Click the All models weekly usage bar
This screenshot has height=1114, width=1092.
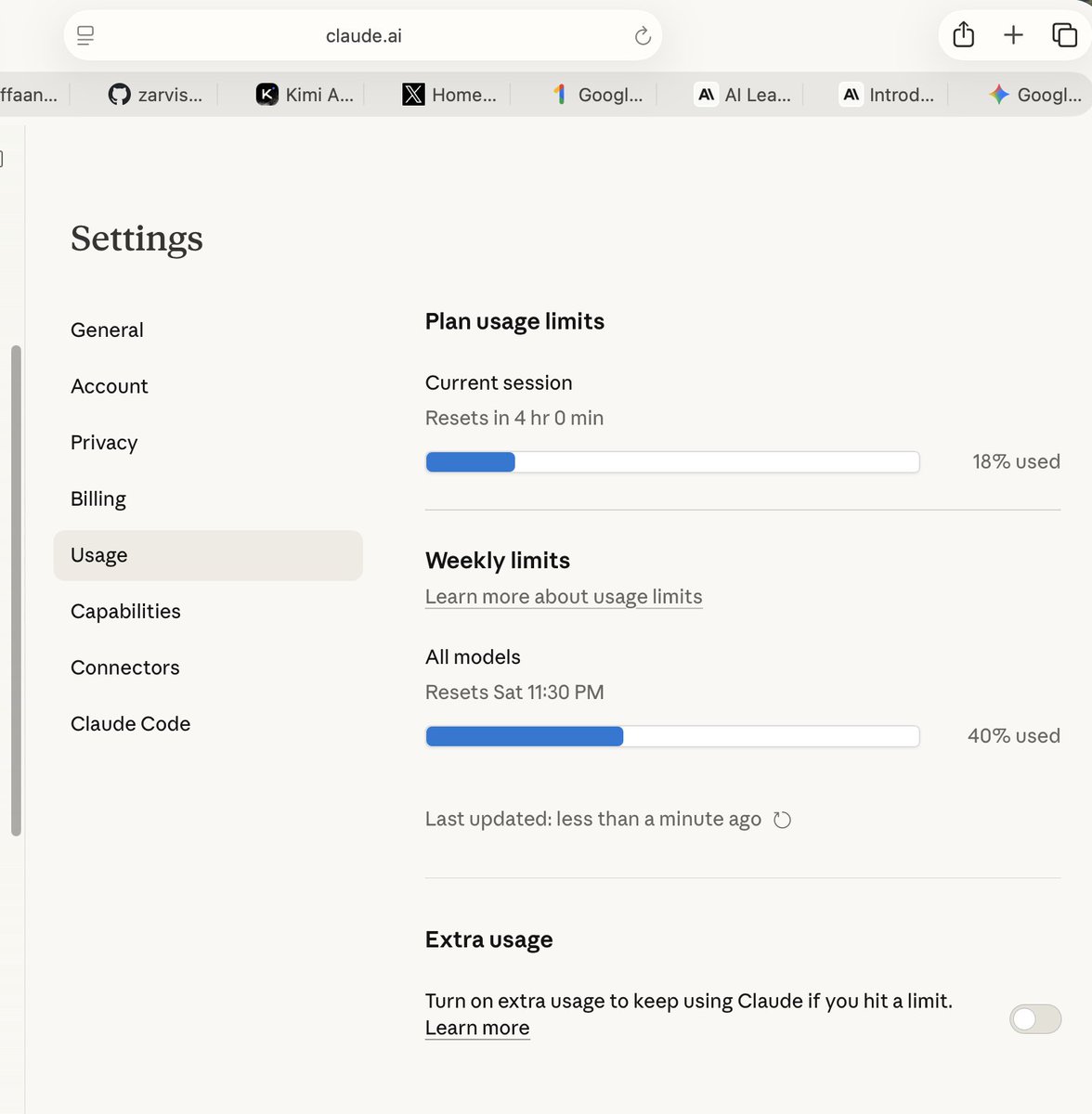click(672, 736)
